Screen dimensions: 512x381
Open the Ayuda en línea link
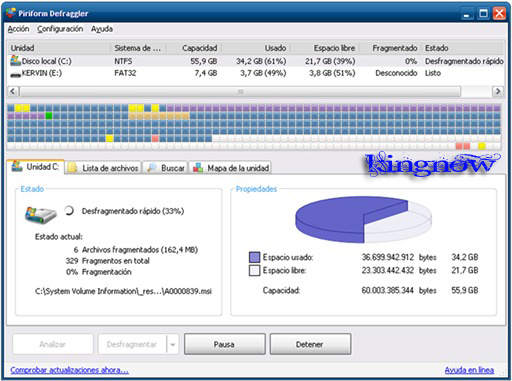point(469,370)
